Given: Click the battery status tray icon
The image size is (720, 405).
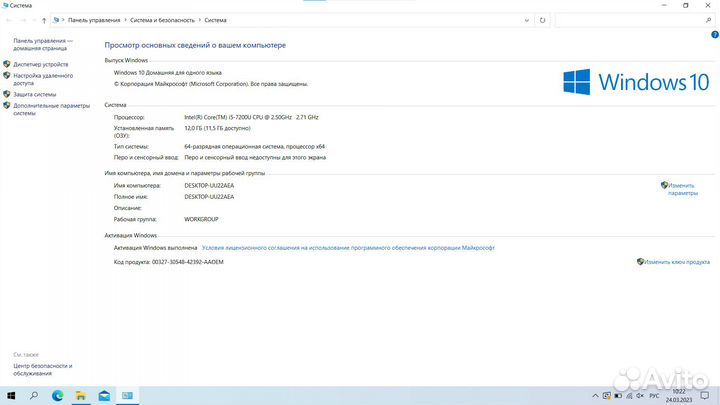Looking at the screenshot, I should [x=618, y=396].
